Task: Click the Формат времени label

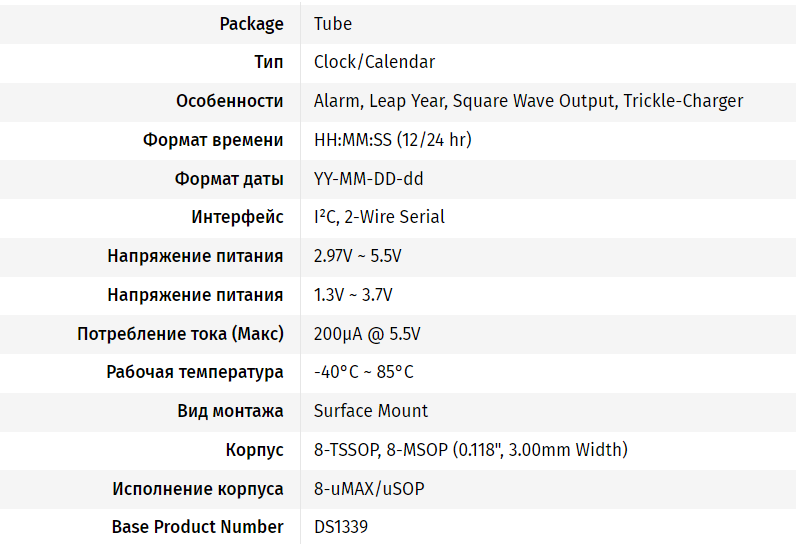Action: [213, 140]
